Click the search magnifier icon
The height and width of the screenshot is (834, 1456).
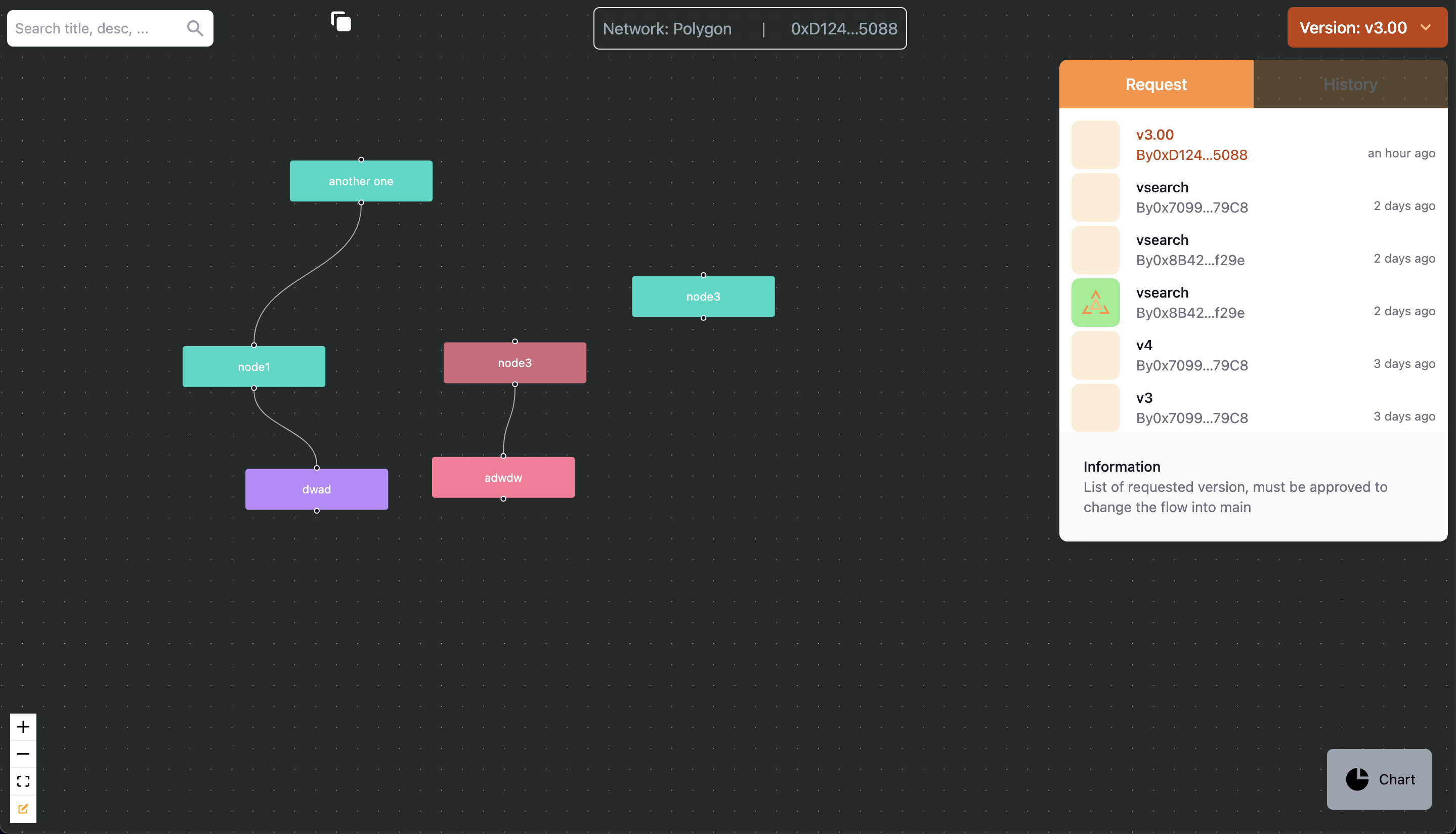pos(195,28)
